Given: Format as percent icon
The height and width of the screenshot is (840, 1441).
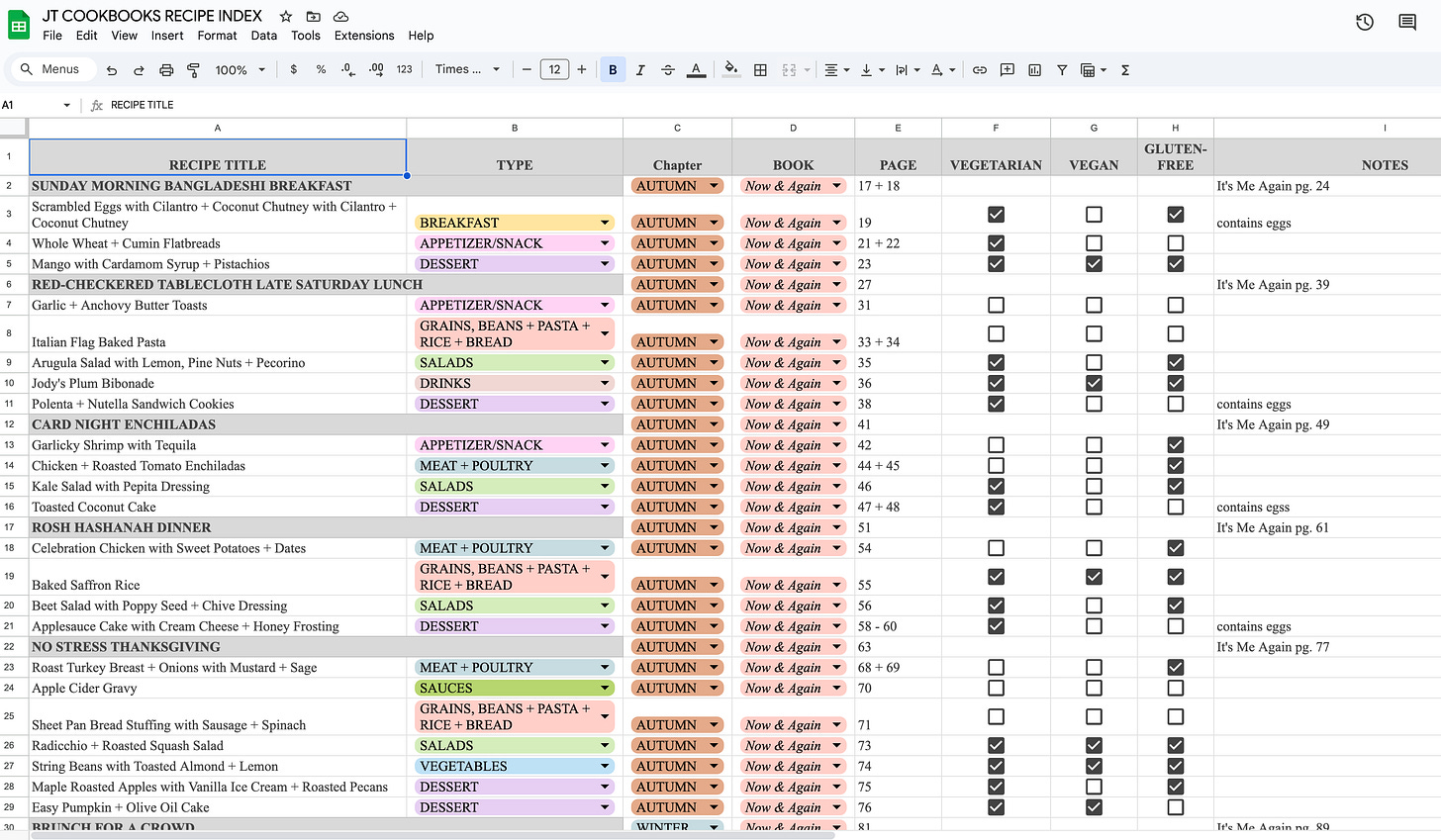Looking at the screenshot, I should click(x=321, y=70).
